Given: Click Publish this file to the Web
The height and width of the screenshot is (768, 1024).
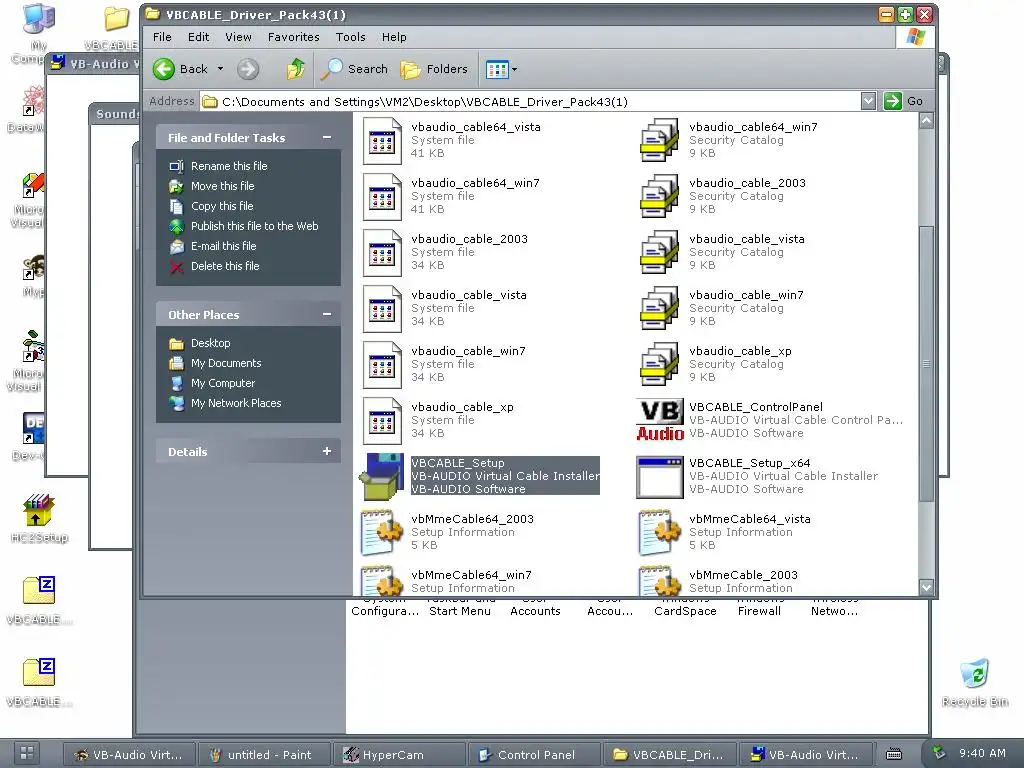Looking at the screenshot, I should [x=254, y=226].
